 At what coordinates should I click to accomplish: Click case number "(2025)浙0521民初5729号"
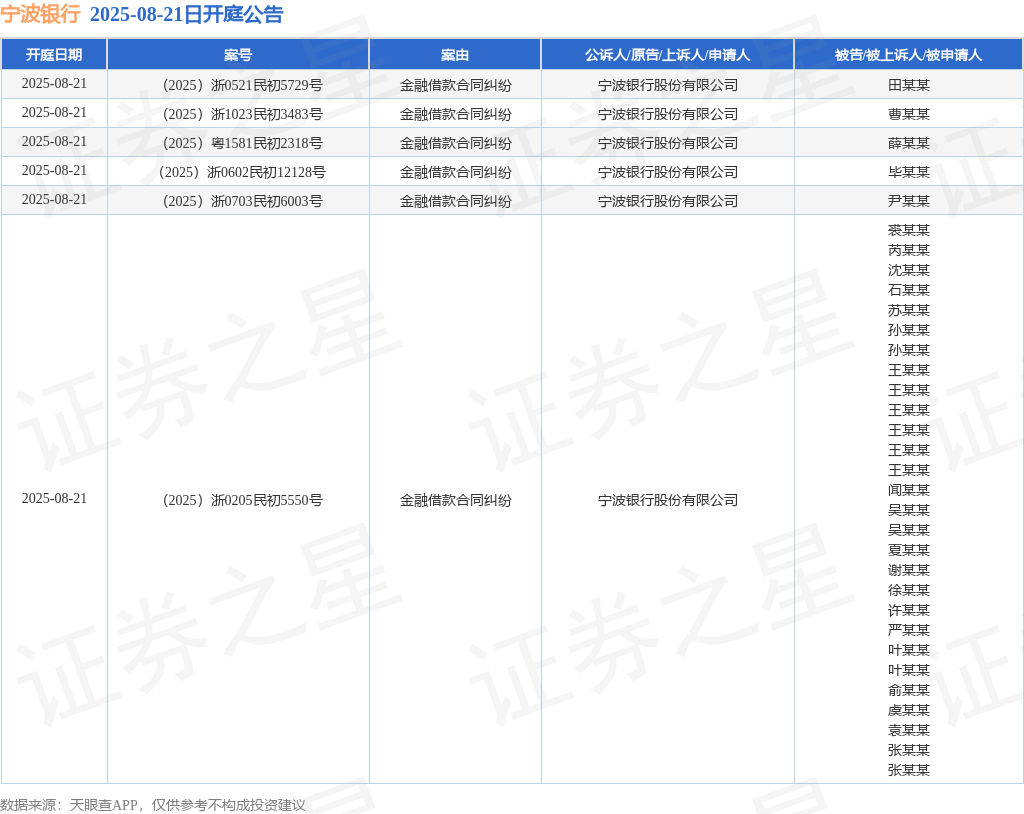[242, 85]
